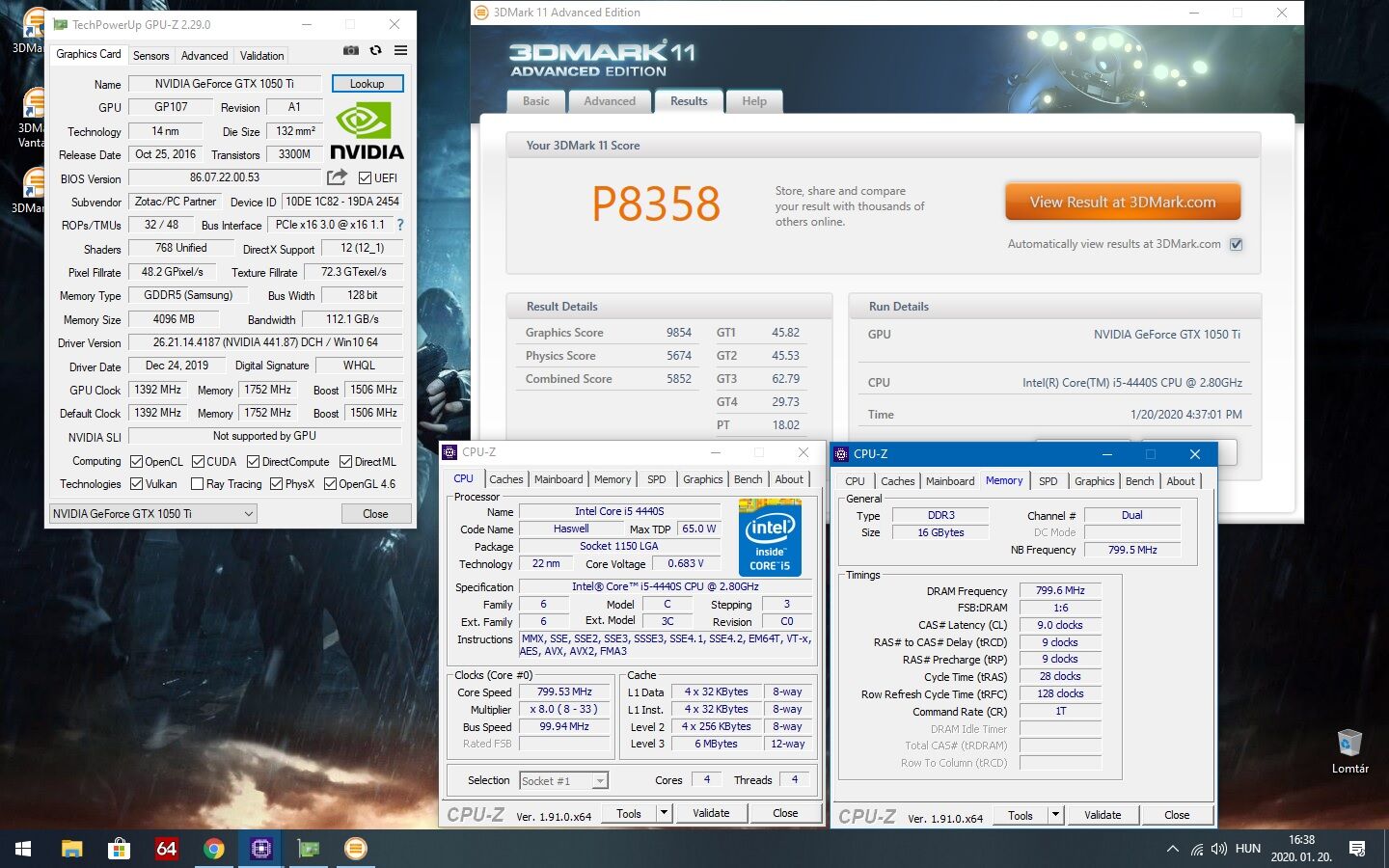The width and height of the screenshot is (1389, 868).
Task: Click the NVIDIA logo in GPU-Z
Action: coord(367,131)
